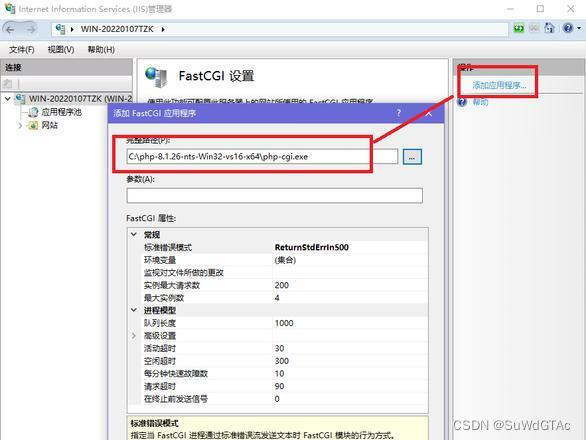Click the 在终止前发送信号 value 0
The height and width of the screenshot is (440, 586).
click(x=277, y=399)
